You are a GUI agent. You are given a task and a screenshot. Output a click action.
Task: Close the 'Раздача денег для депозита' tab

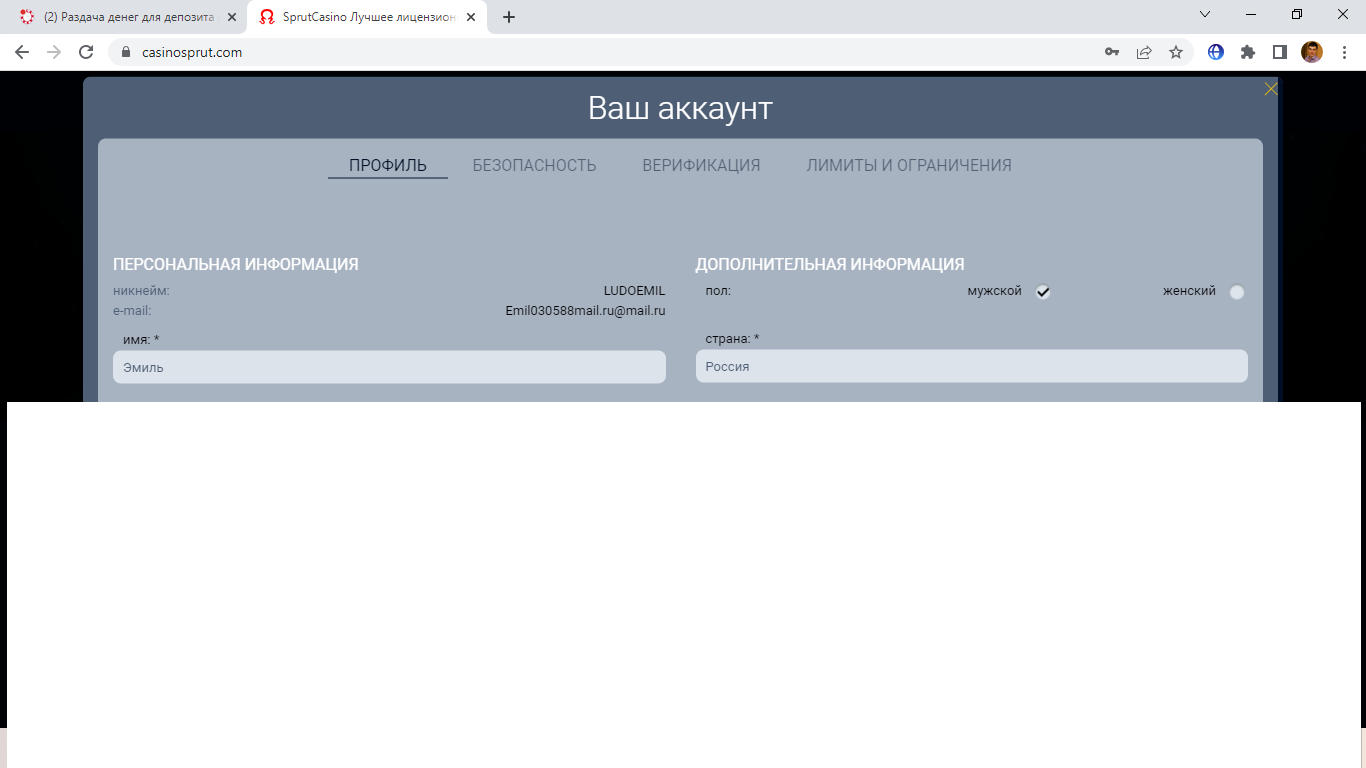[x=232, y=17]
